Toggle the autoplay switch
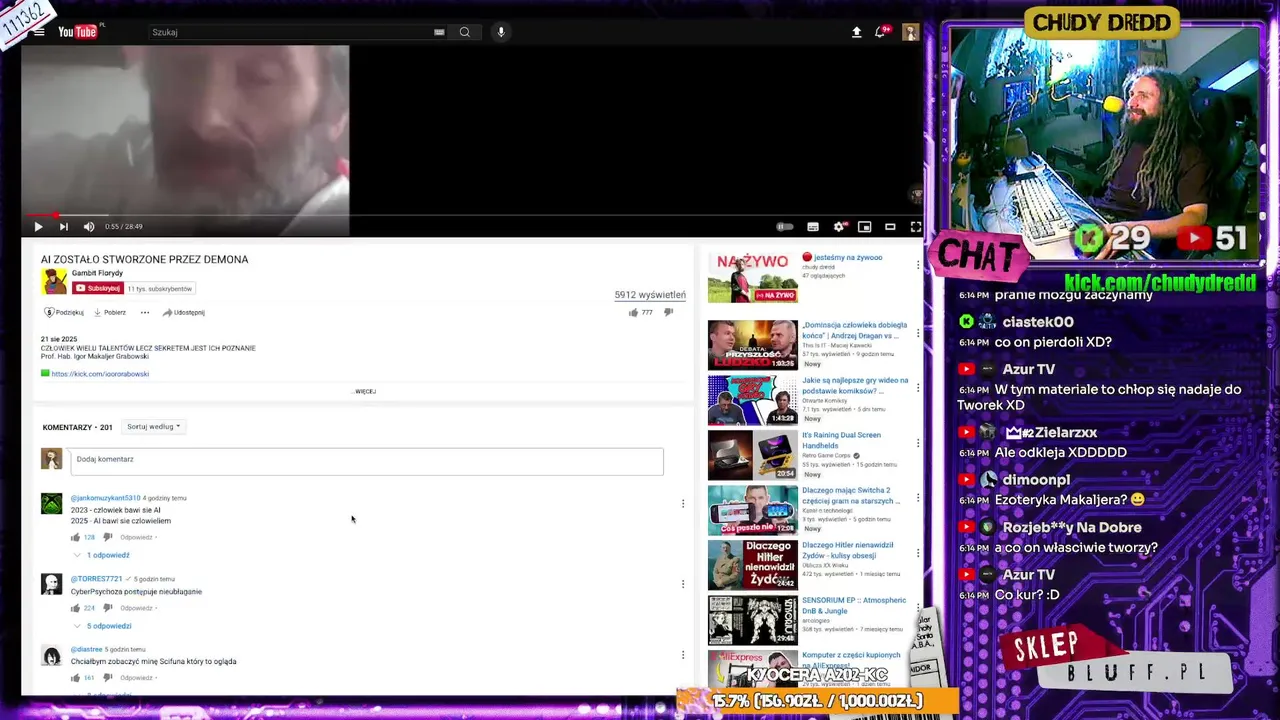The image size is (1280, 720). [x=785, y=227]
